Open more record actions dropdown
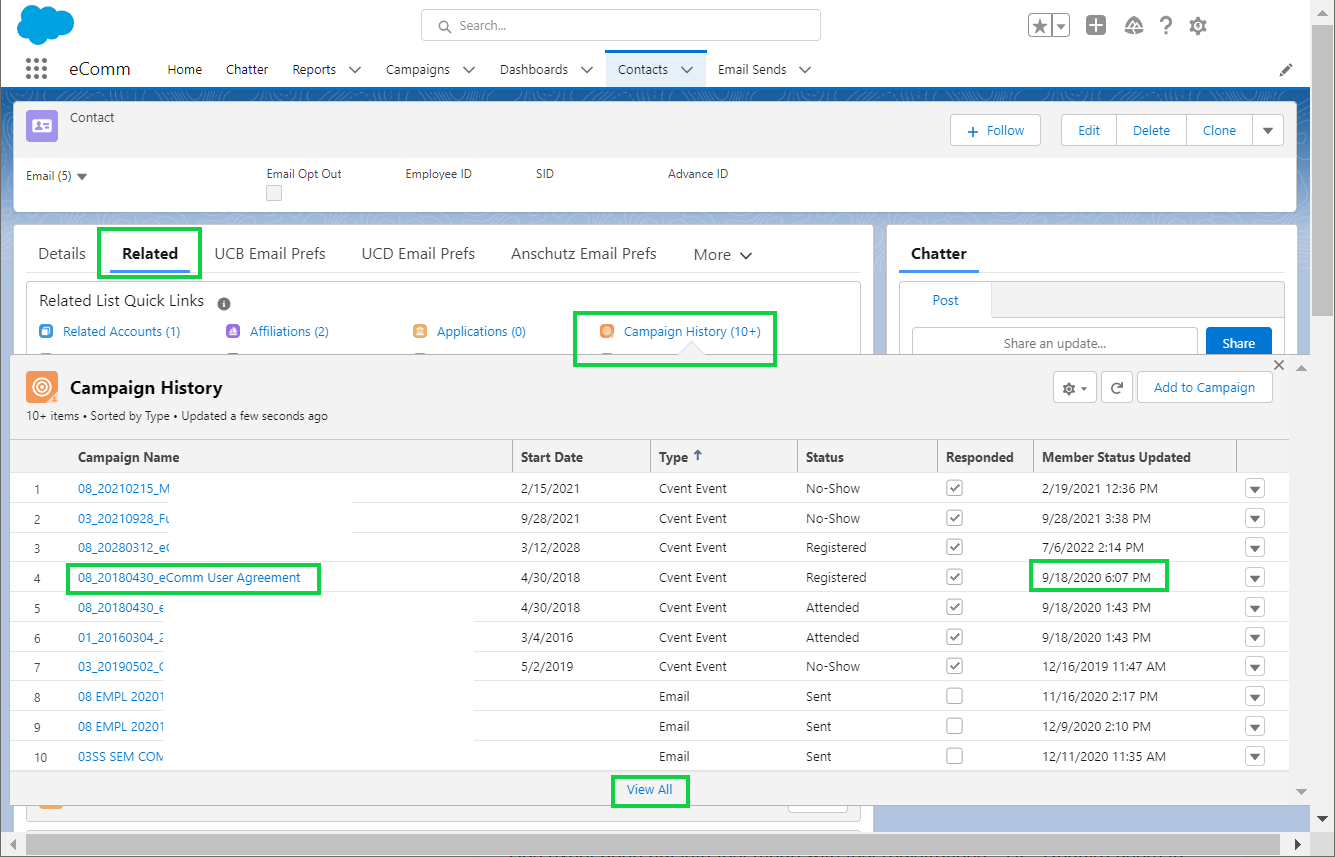Viewport: 1335px width, 857px height. click(x=1268, y=130)
